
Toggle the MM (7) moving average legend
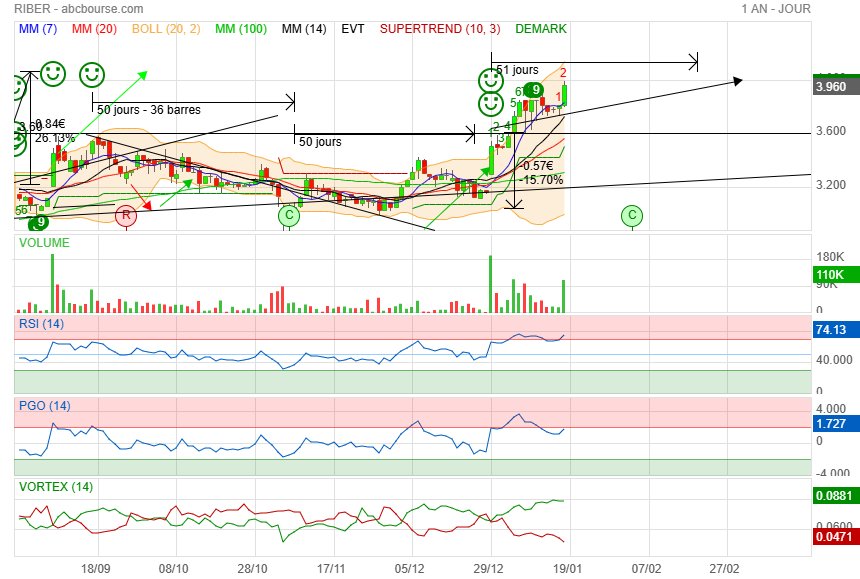pyautogui.click(x=38, y=30)
